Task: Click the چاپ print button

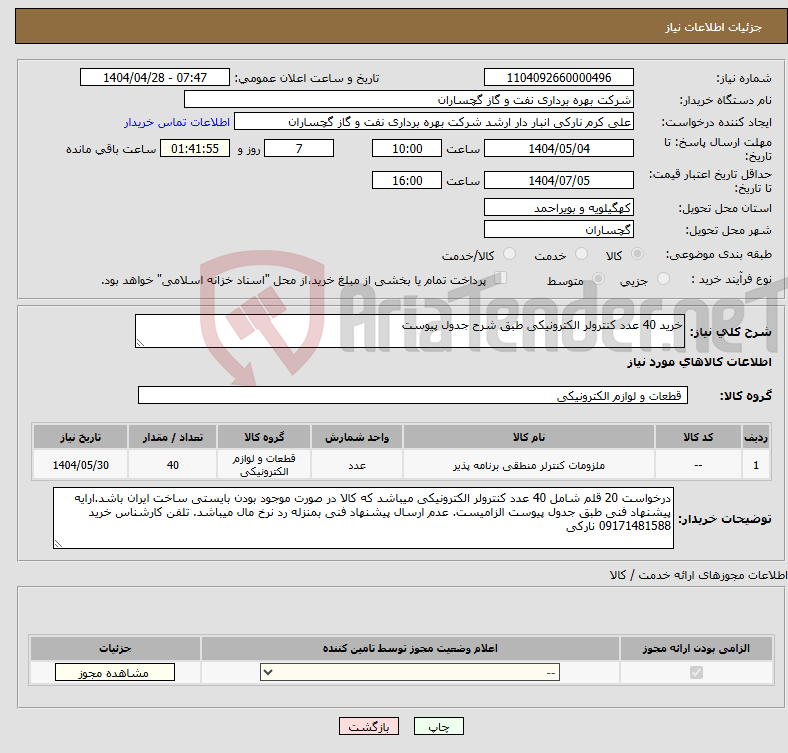Action: 439,726
